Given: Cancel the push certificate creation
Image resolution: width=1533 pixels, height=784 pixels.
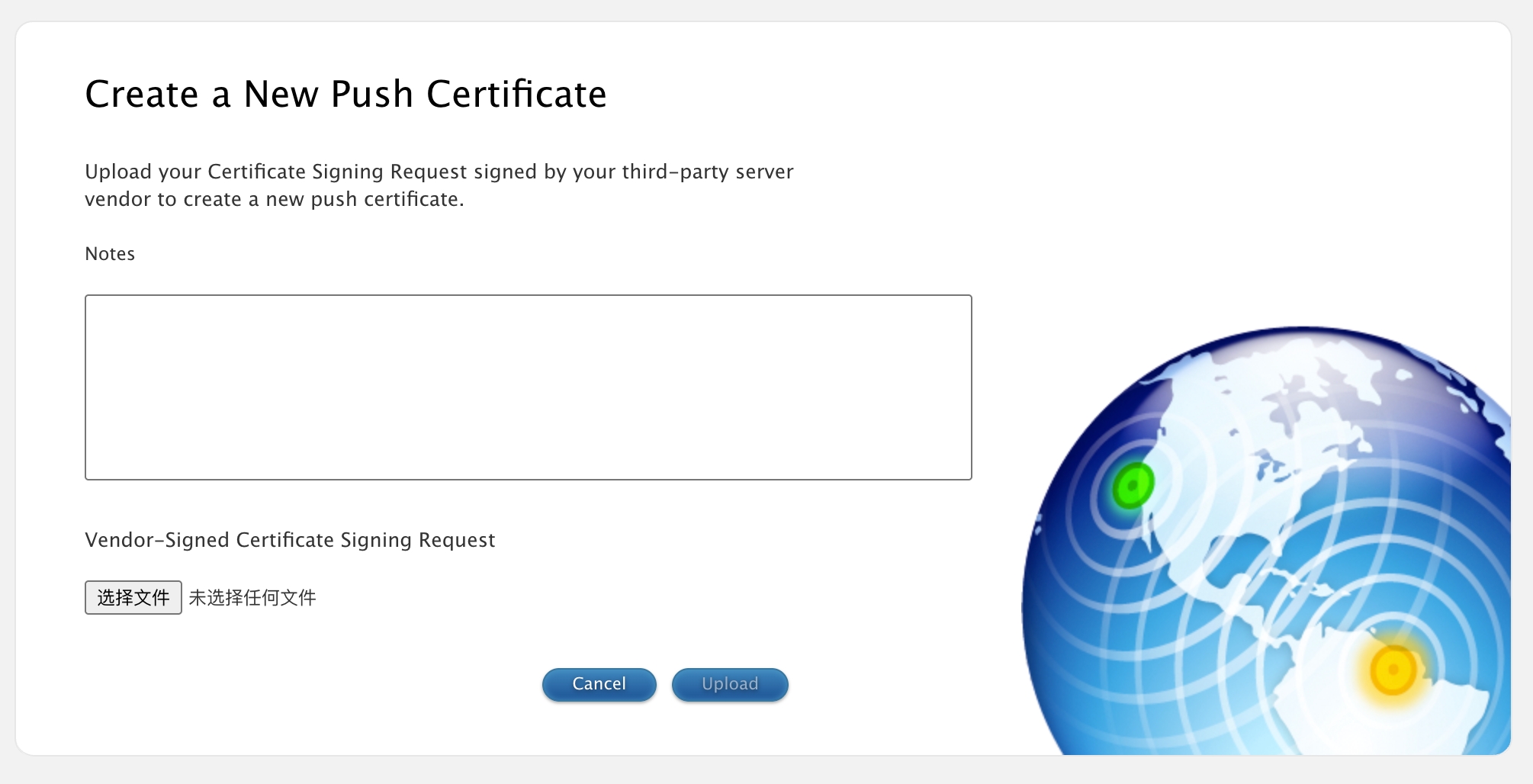Looking at the screenshot, I should click(599, 684).
